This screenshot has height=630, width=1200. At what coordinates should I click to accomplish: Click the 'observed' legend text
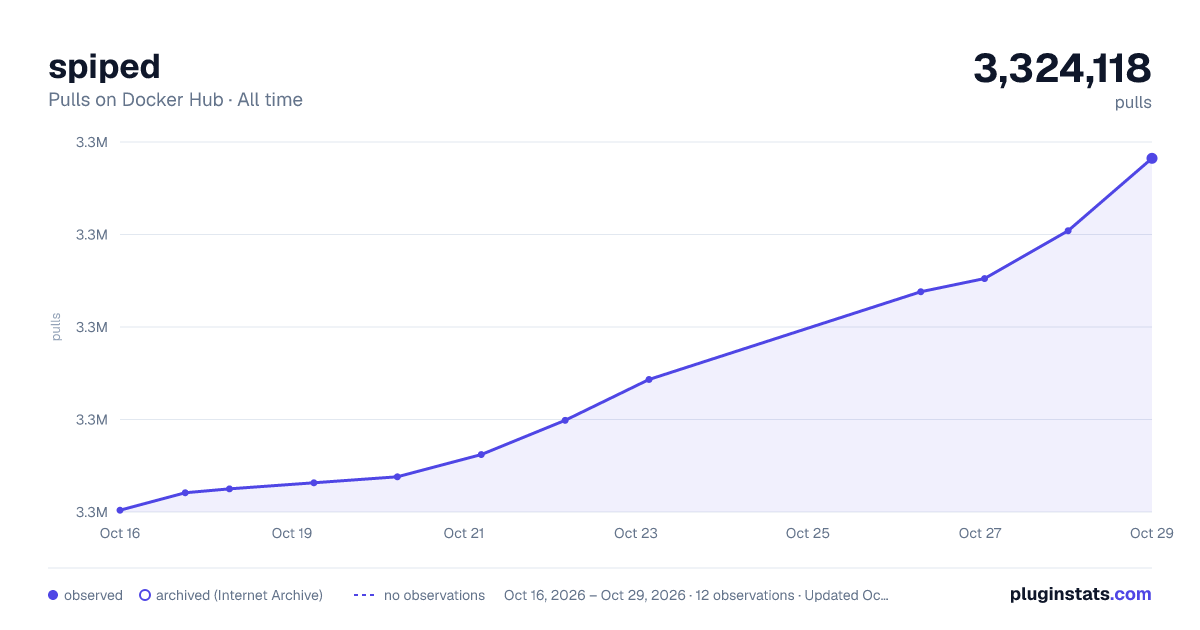click(93, 595)
